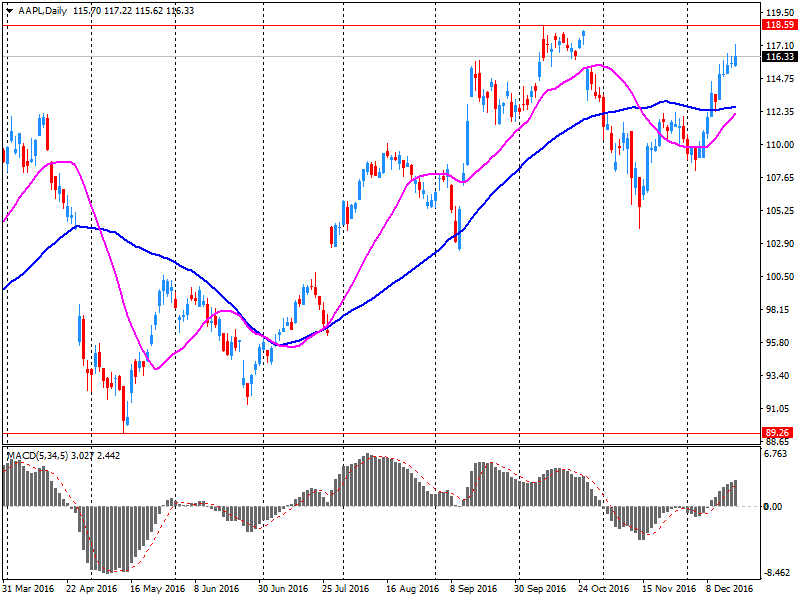Click the 31 Mar 2016 date label
800x600 pixels.
[28, 588]
